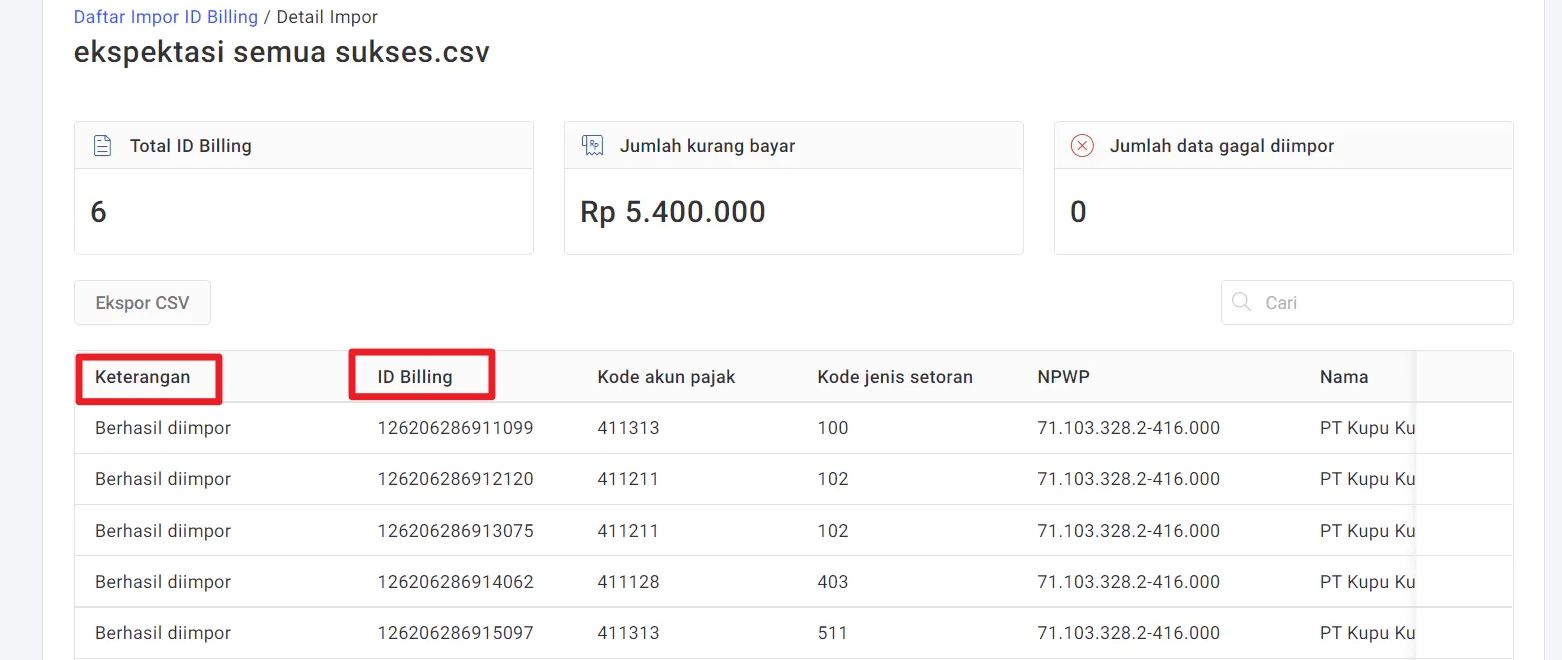Click kode akun pajak 411128 cell

628,582
